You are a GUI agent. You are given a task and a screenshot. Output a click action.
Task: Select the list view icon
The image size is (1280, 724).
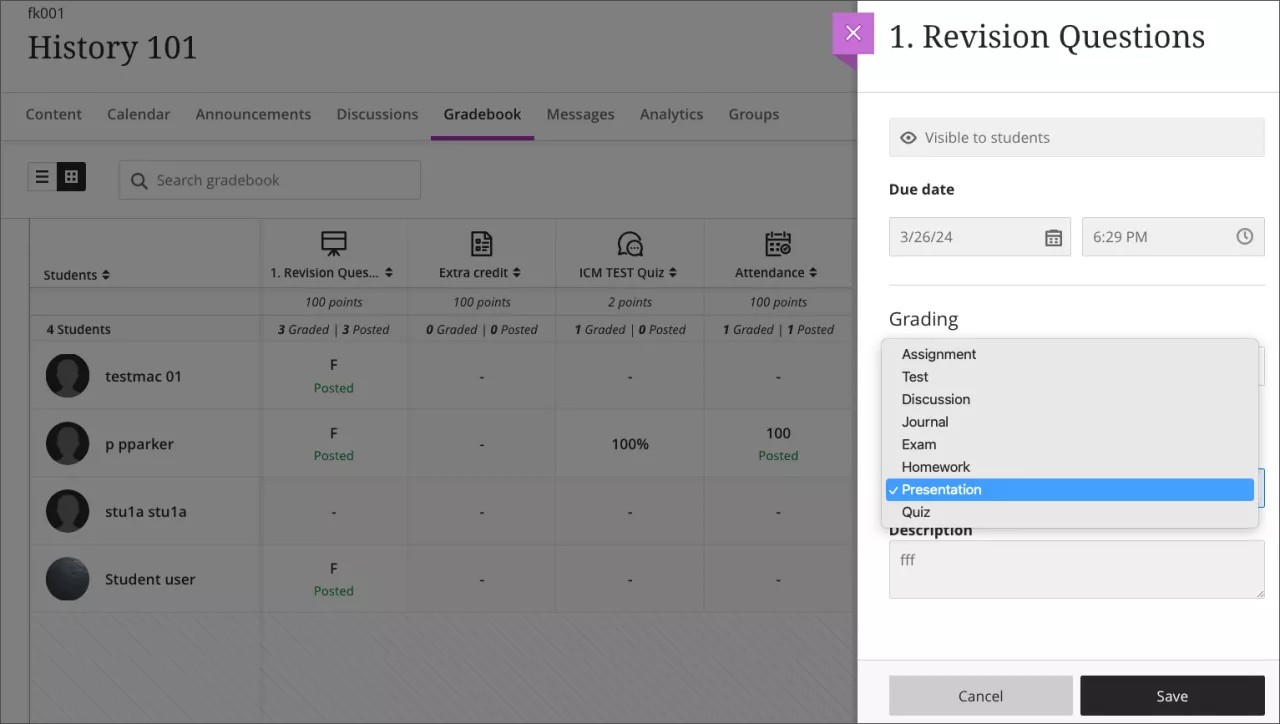coord(42,176)
